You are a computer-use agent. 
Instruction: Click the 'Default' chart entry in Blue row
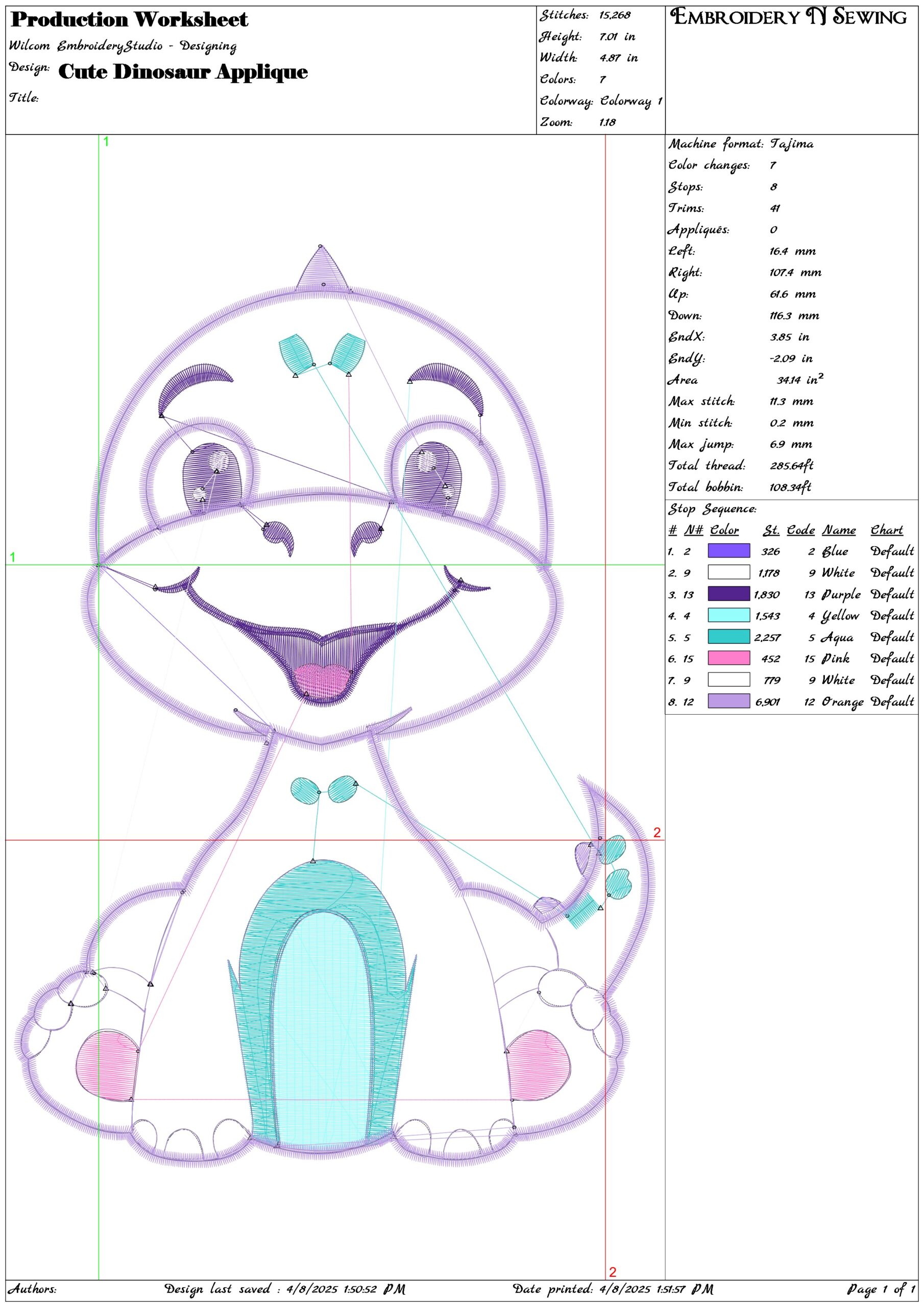pyautogui.click(x=892, y=551)
